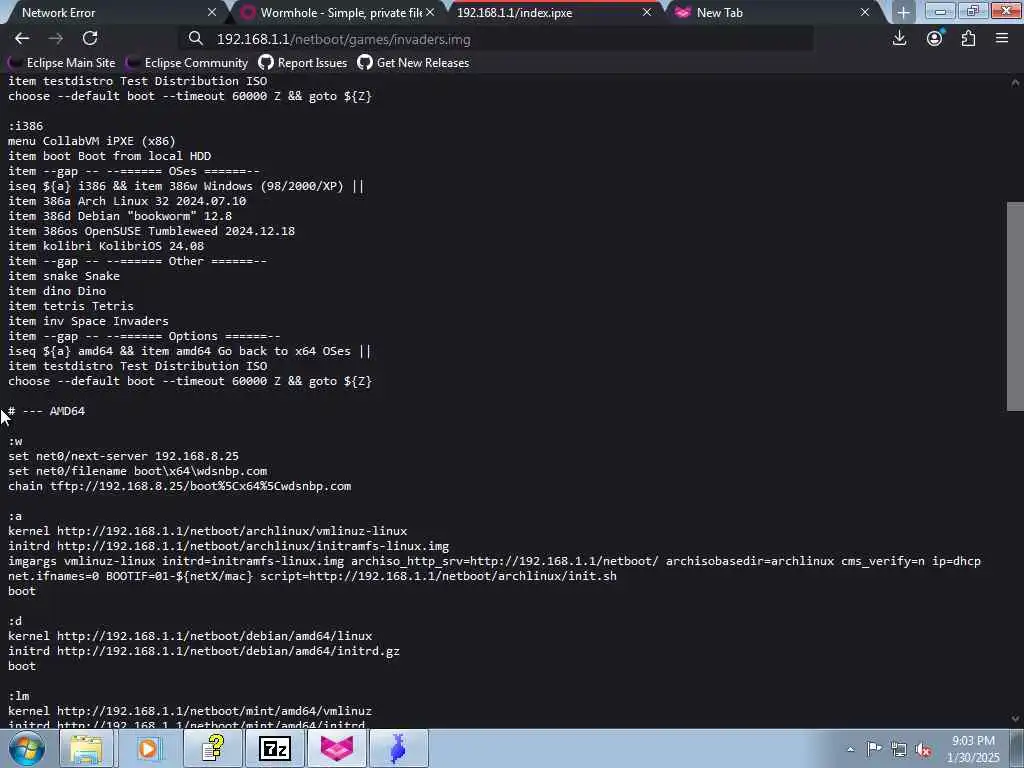Click the scrollbar up arrow
The width and height of the screenshot is (1024, 768).
(1015, 82)
